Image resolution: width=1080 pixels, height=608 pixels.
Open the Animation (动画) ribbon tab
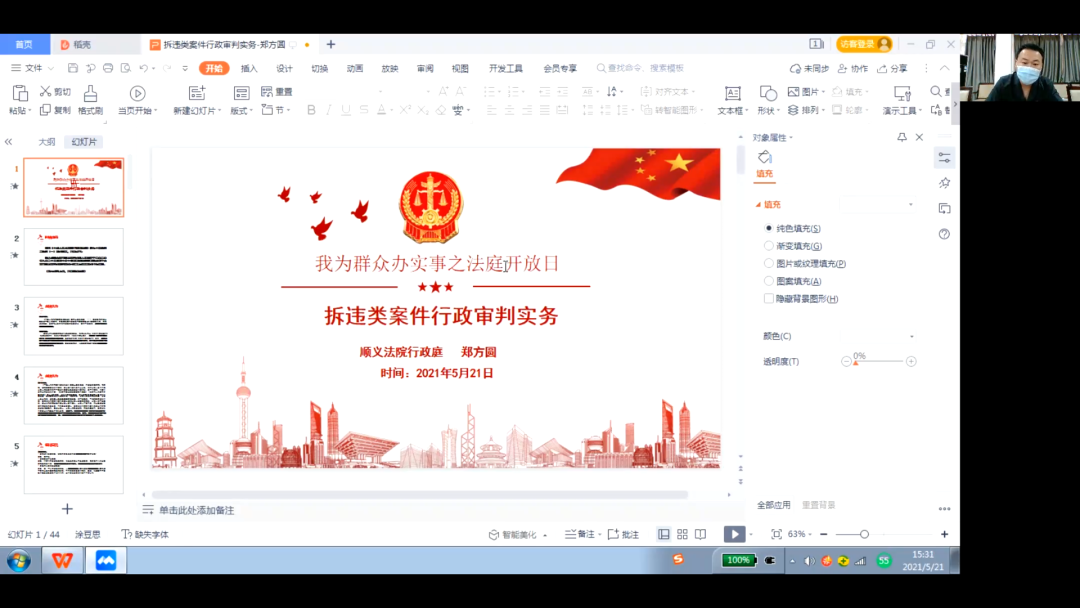click(355, 68)
